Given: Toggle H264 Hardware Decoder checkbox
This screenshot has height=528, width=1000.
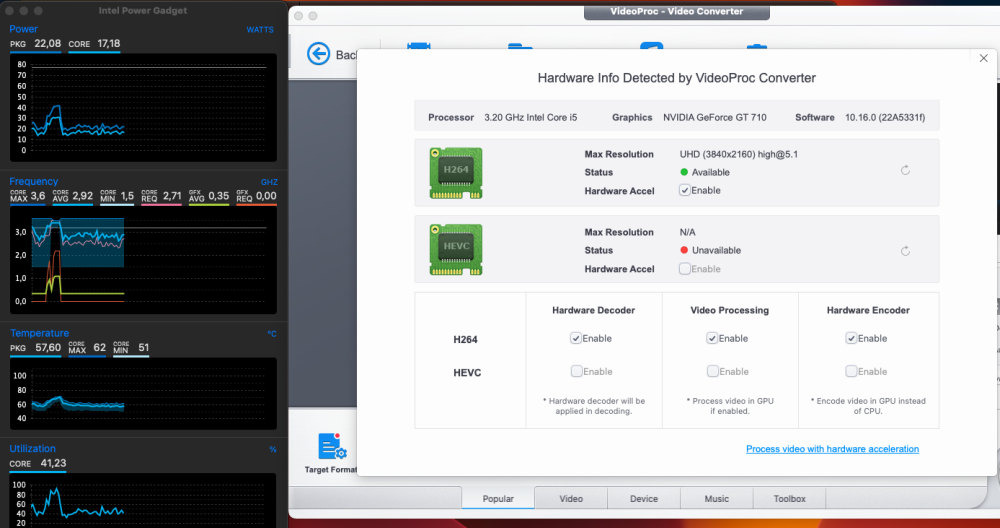Looking at the screenshot, I should [x=576, y=338].
